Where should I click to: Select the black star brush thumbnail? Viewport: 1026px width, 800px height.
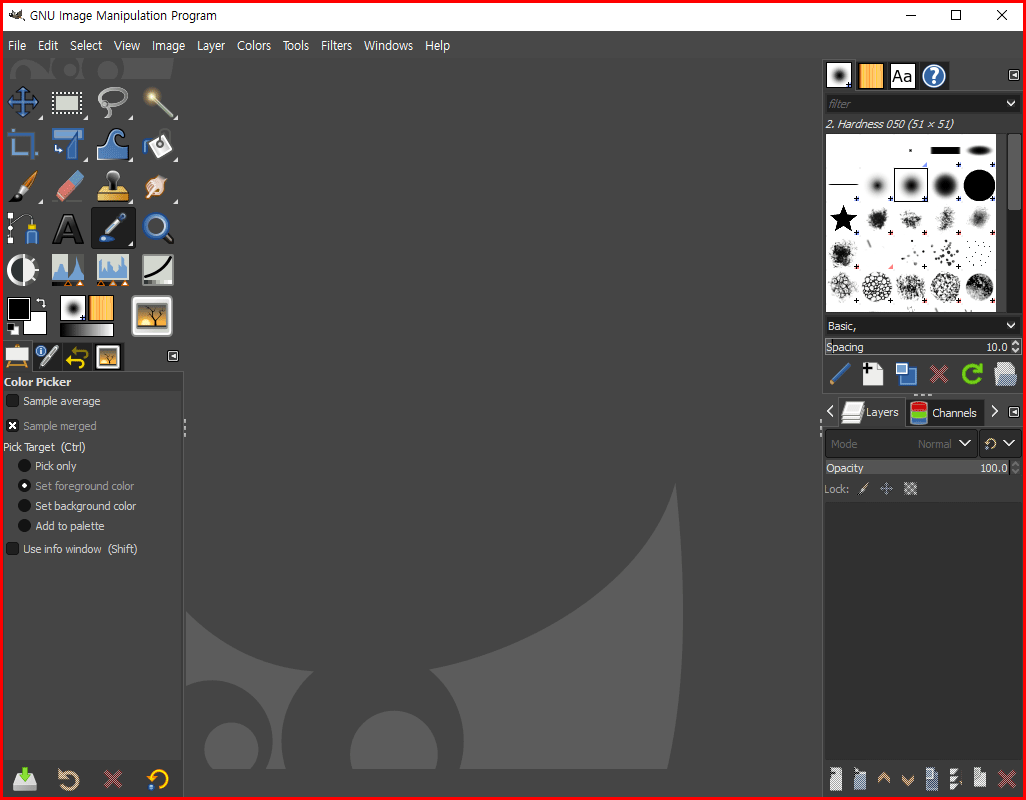coord(843,218)
